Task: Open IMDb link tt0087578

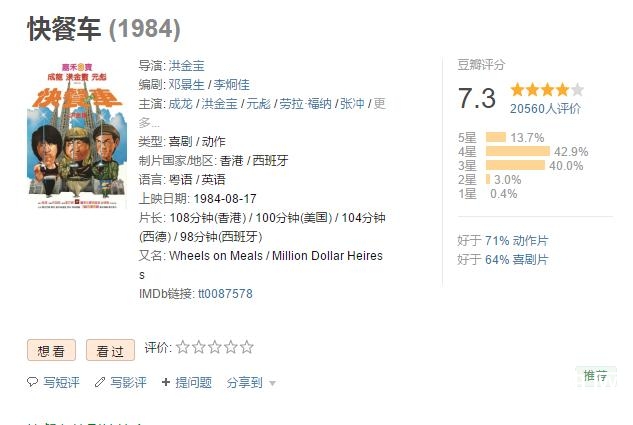Action: click(x=225, y=294)
